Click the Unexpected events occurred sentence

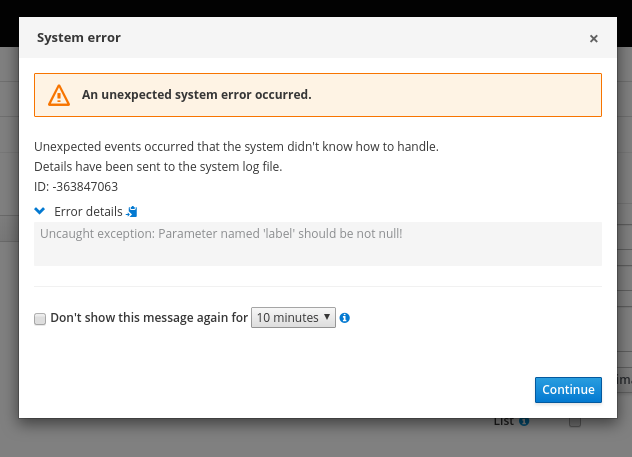tap(236, 146)
